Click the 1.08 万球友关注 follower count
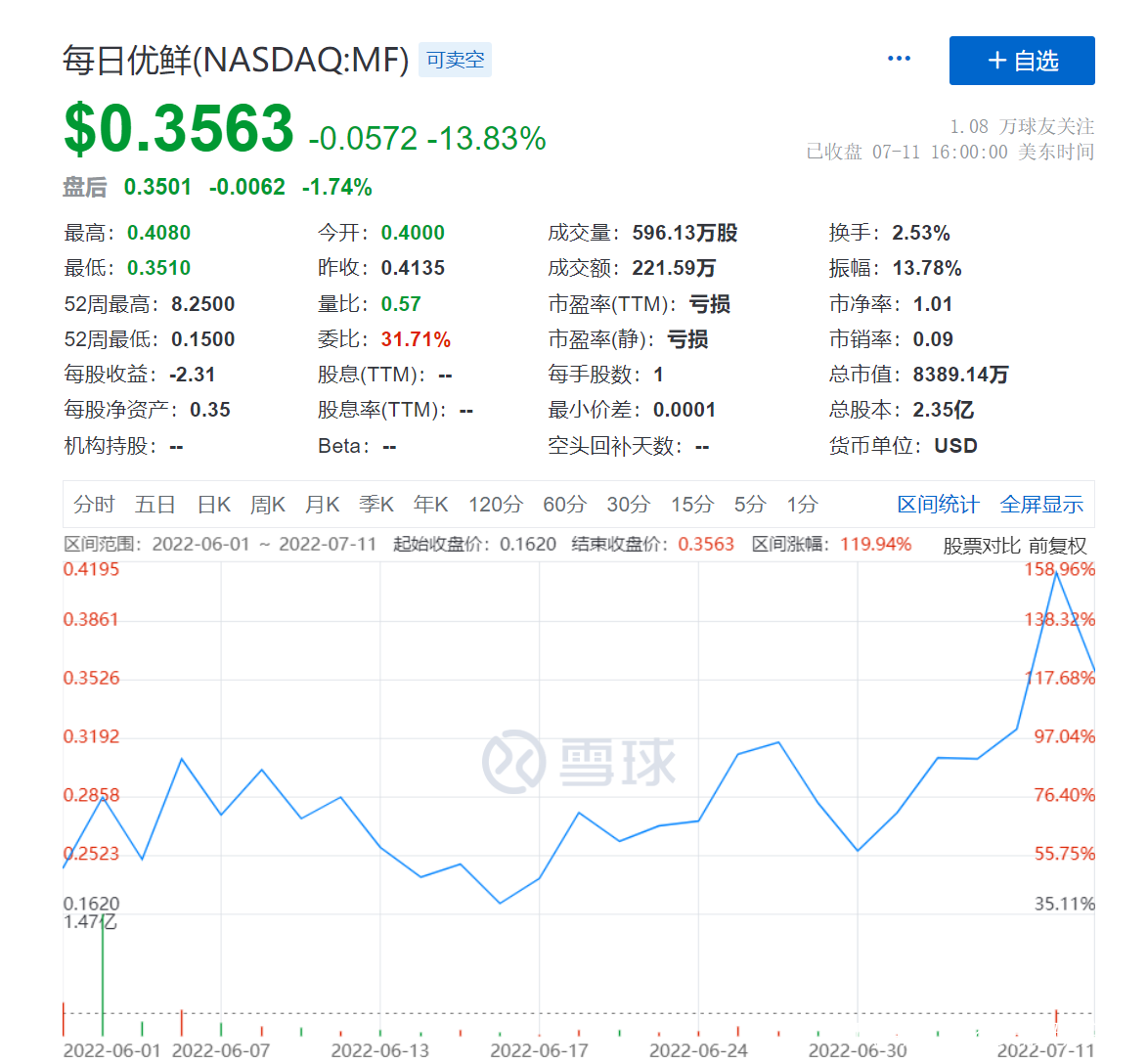 click(1021, 127)
